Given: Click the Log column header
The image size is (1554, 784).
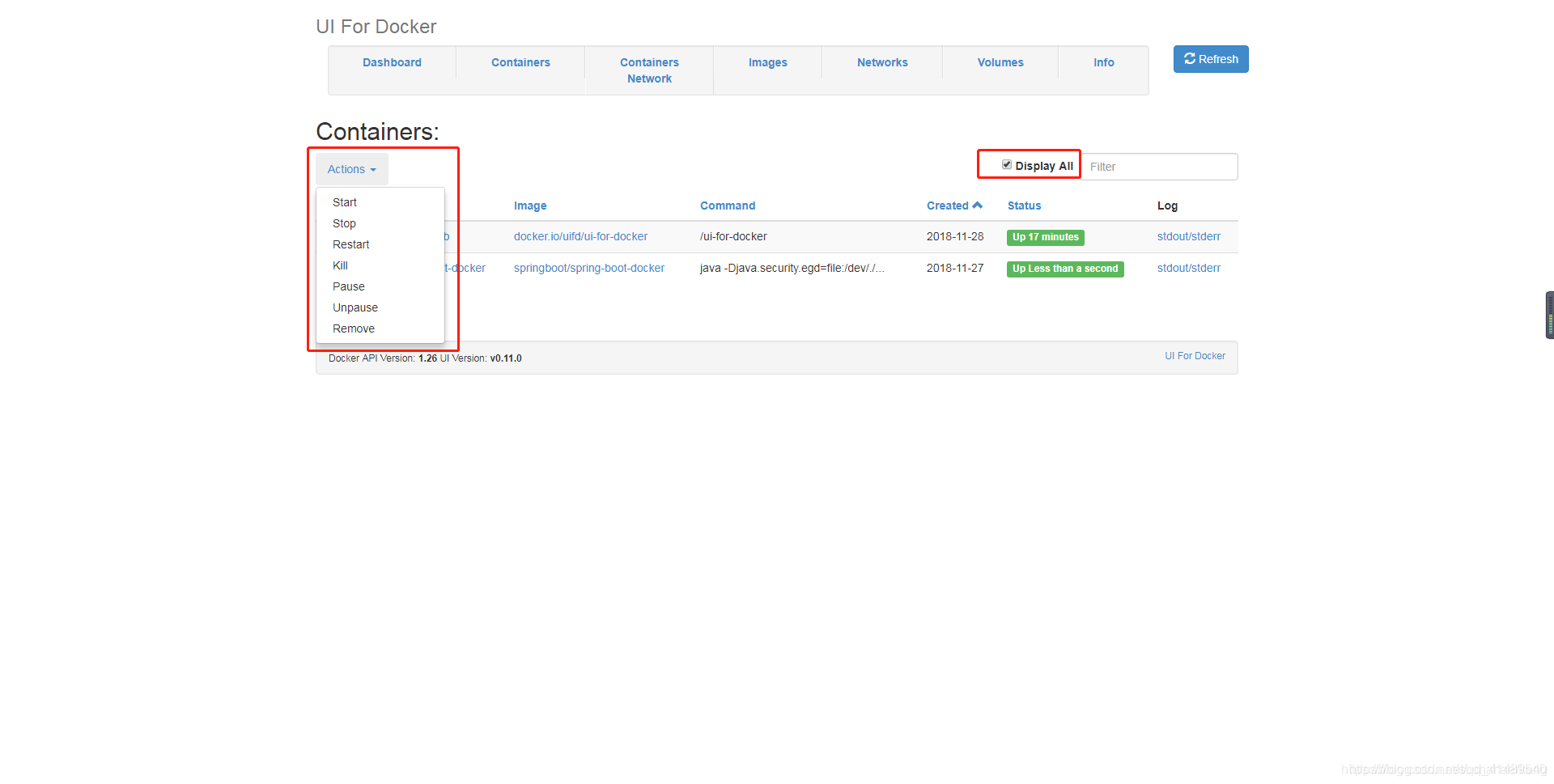Looking at the screenshot, I should pos(1167,206).
